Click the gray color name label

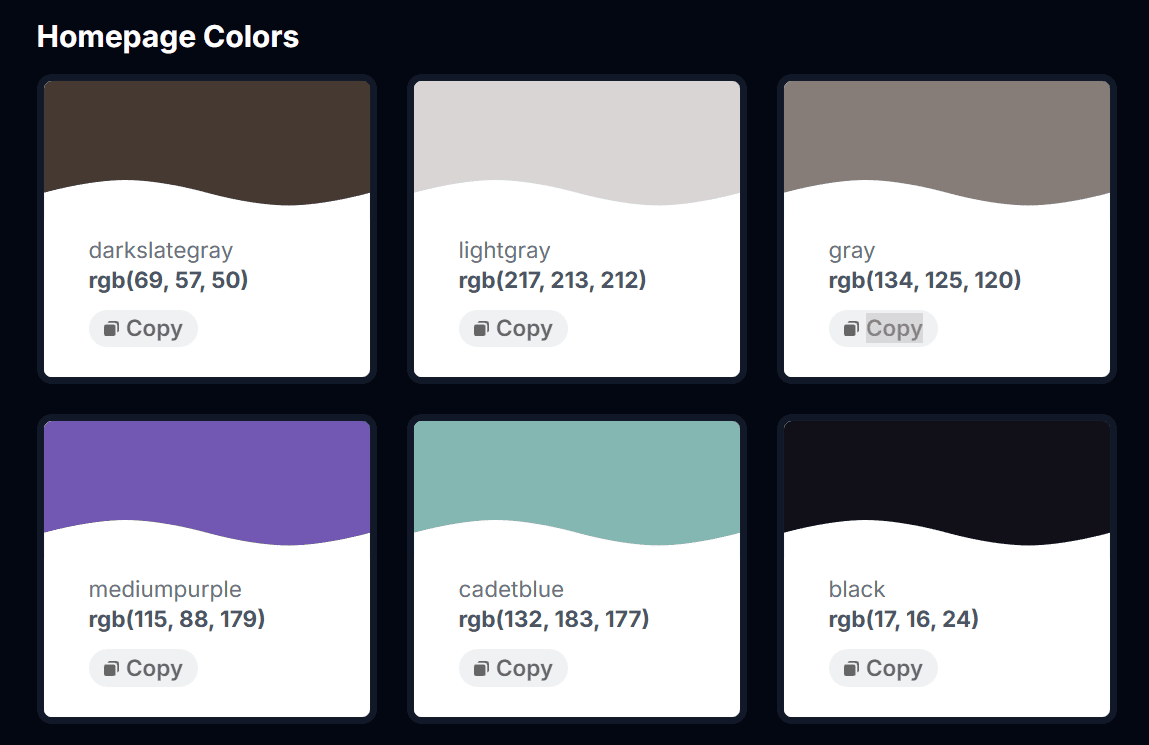852,250
